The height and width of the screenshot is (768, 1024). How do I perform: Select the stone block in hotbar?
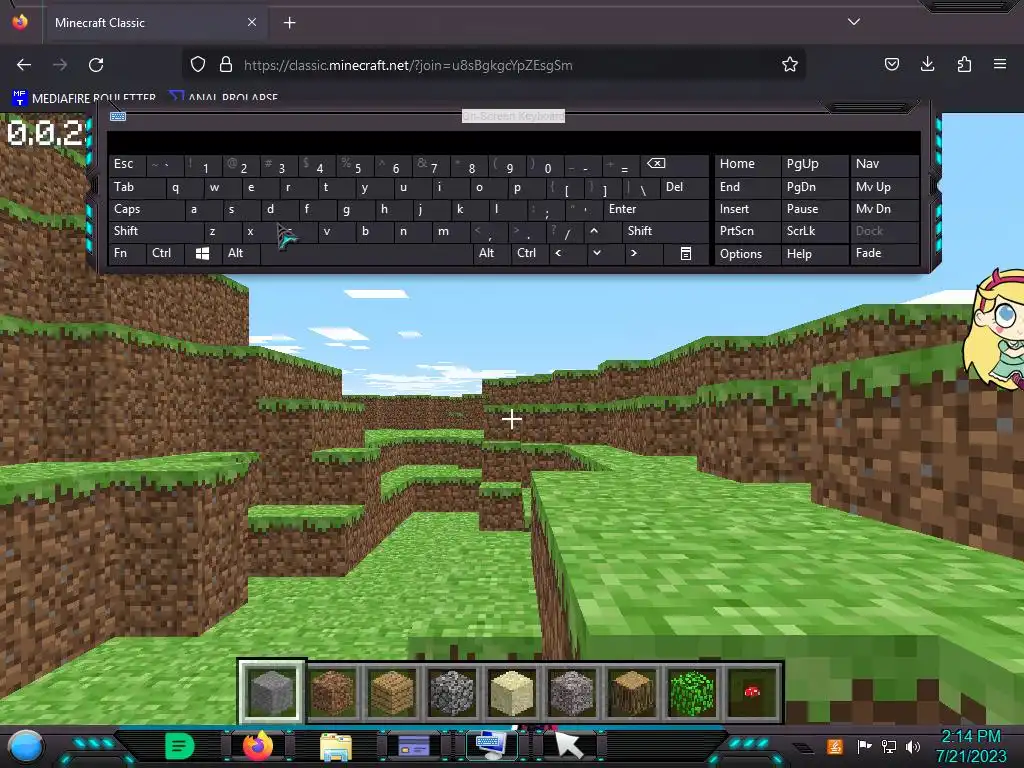pos(271,692)
